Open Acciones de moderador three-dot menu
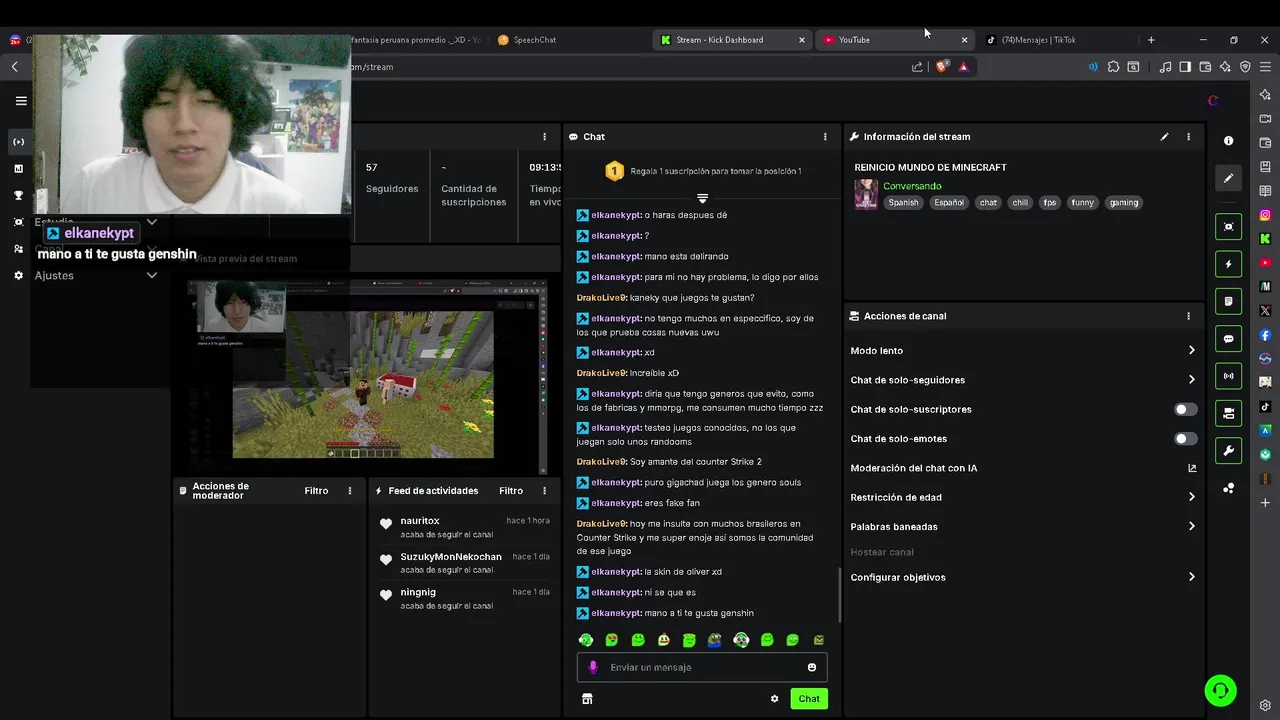Viewport: 1280px width, 720px height. coord(349,491)
